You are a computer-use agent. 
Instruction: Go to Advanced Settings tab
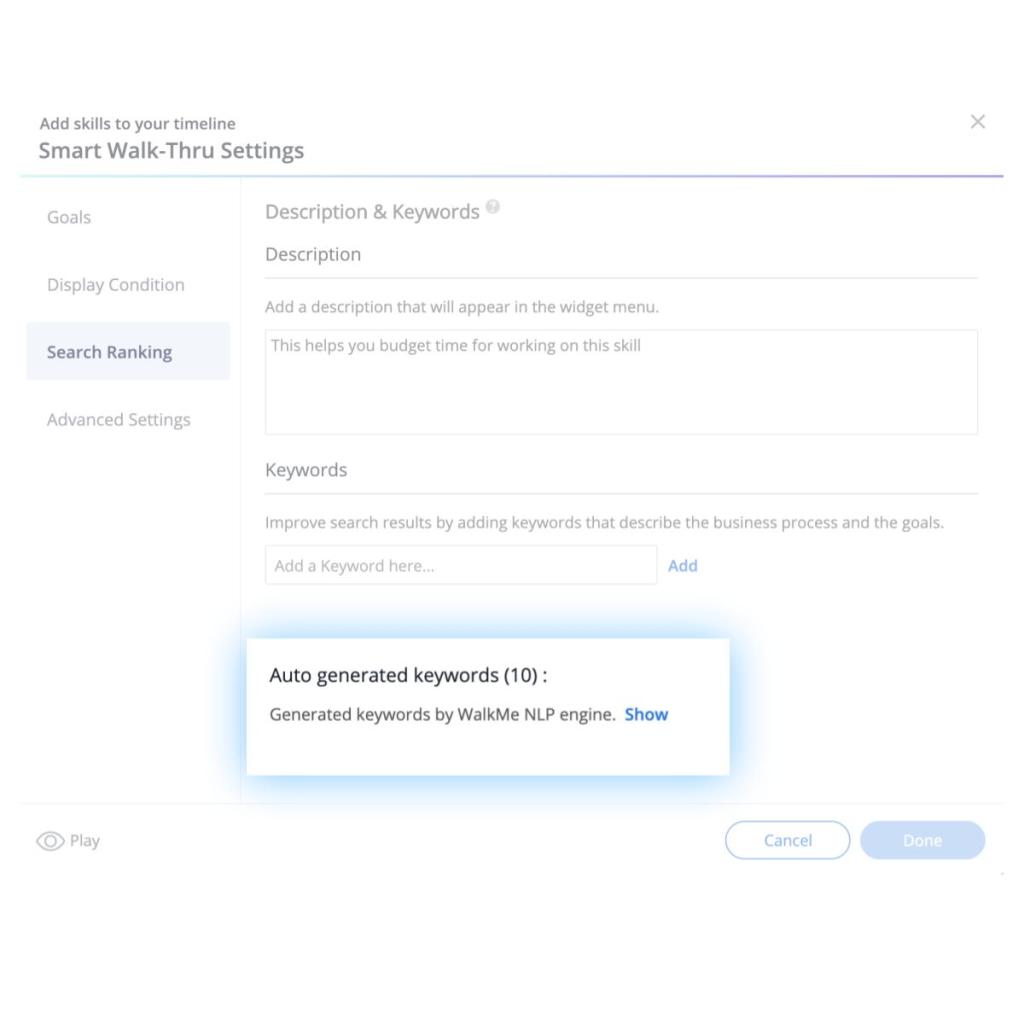(119, 420)
